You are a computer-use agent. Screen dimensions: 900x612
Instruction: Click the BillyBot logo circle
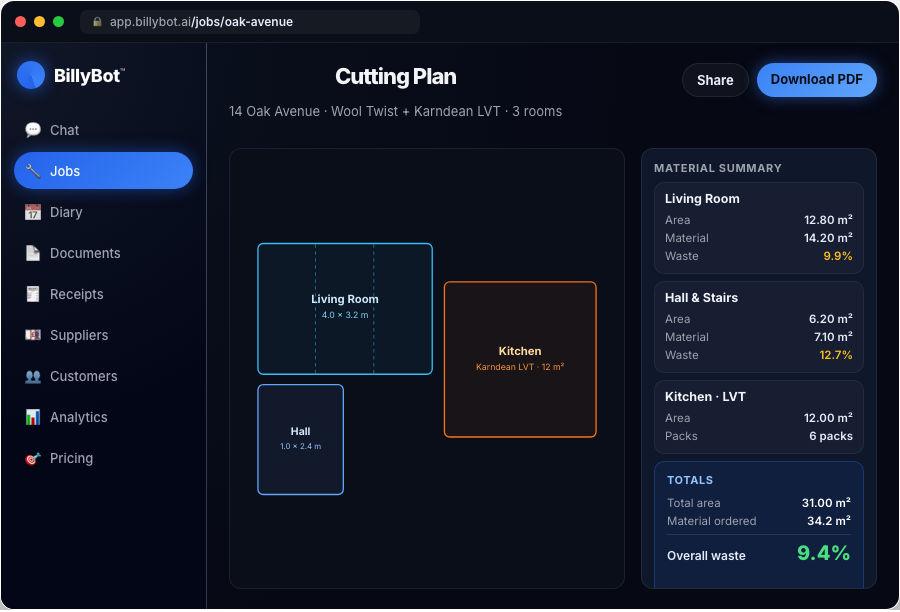click(x=31, y=75)
